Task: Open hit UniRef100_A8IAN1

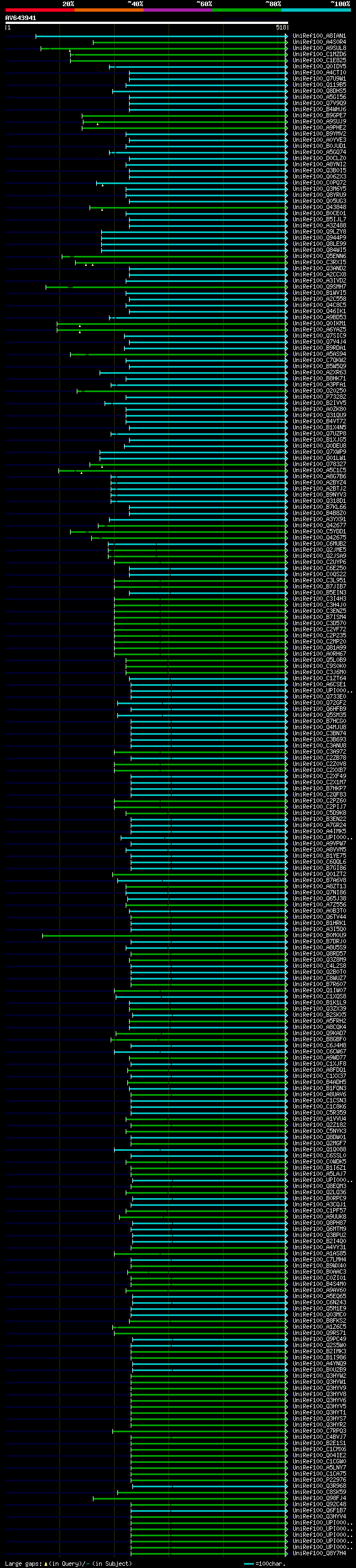Action: (319, 36)
